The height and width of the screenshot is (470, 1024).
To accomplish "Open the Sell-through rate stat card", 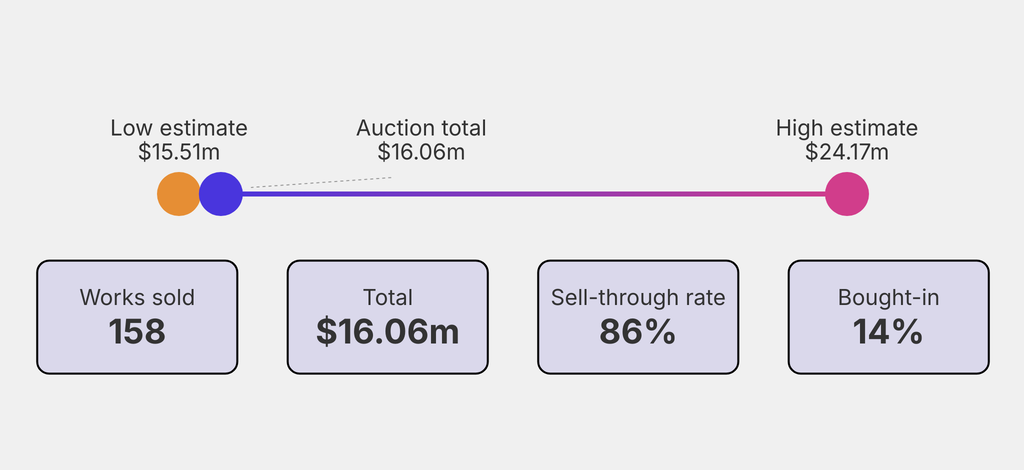I will pos(638,317).
